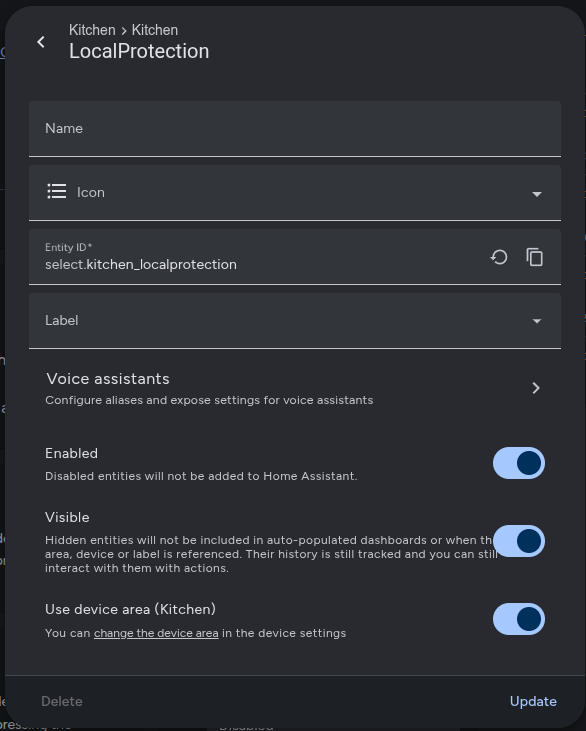Disable Use device area (Kitchen) switch
This screenshot has height=731, width=586.
click(518, 619)
